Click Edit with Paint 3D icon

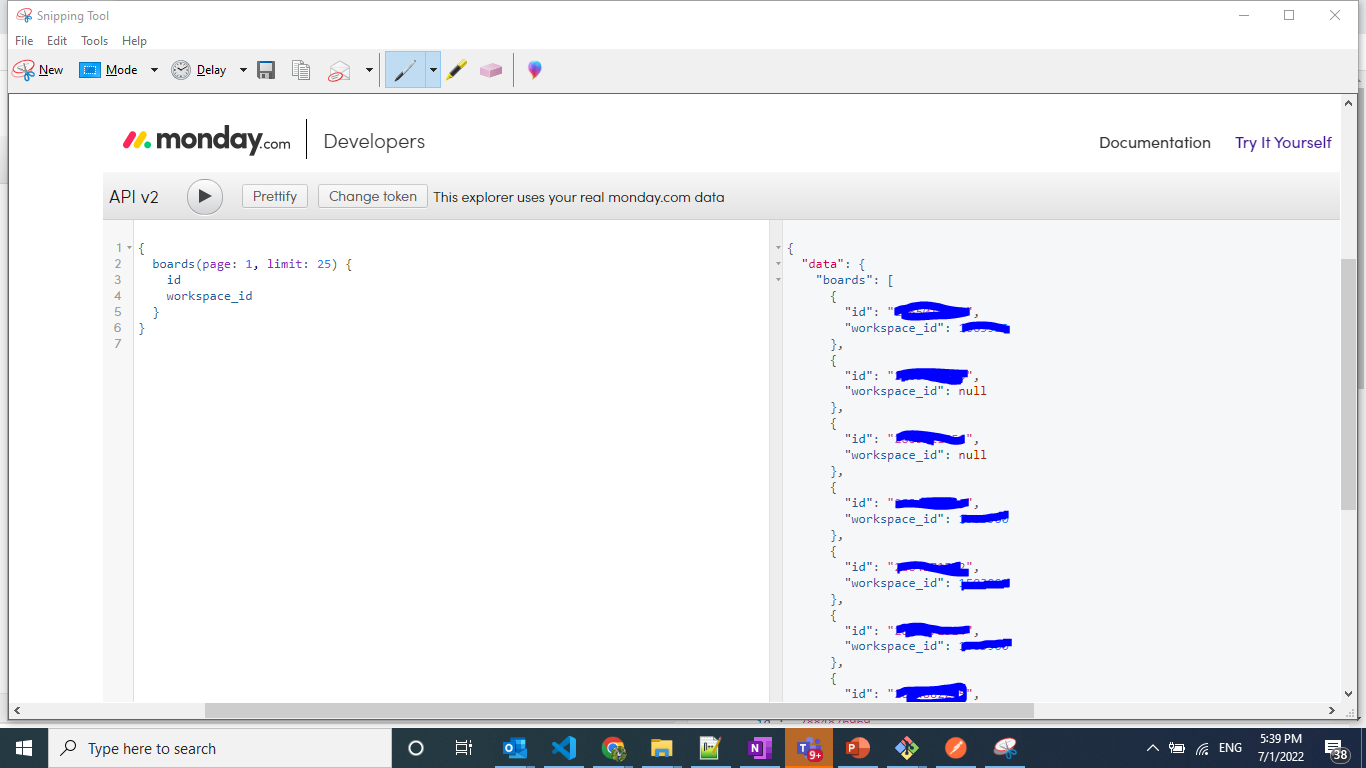535,70
